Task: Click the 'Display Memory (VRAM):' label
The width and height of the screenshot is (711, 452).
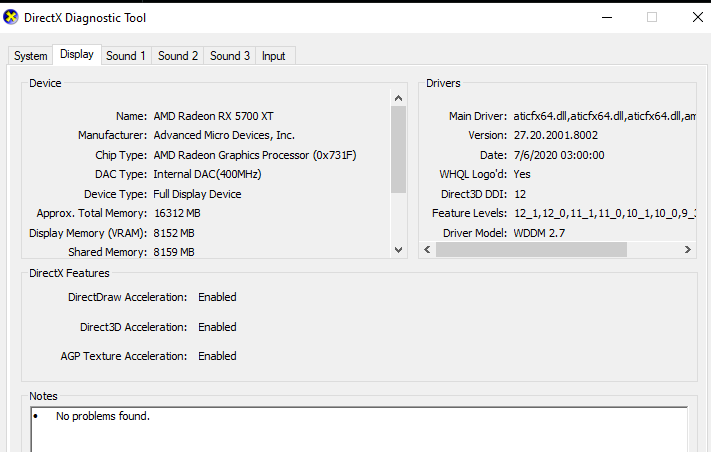Action: click(88, 233)
